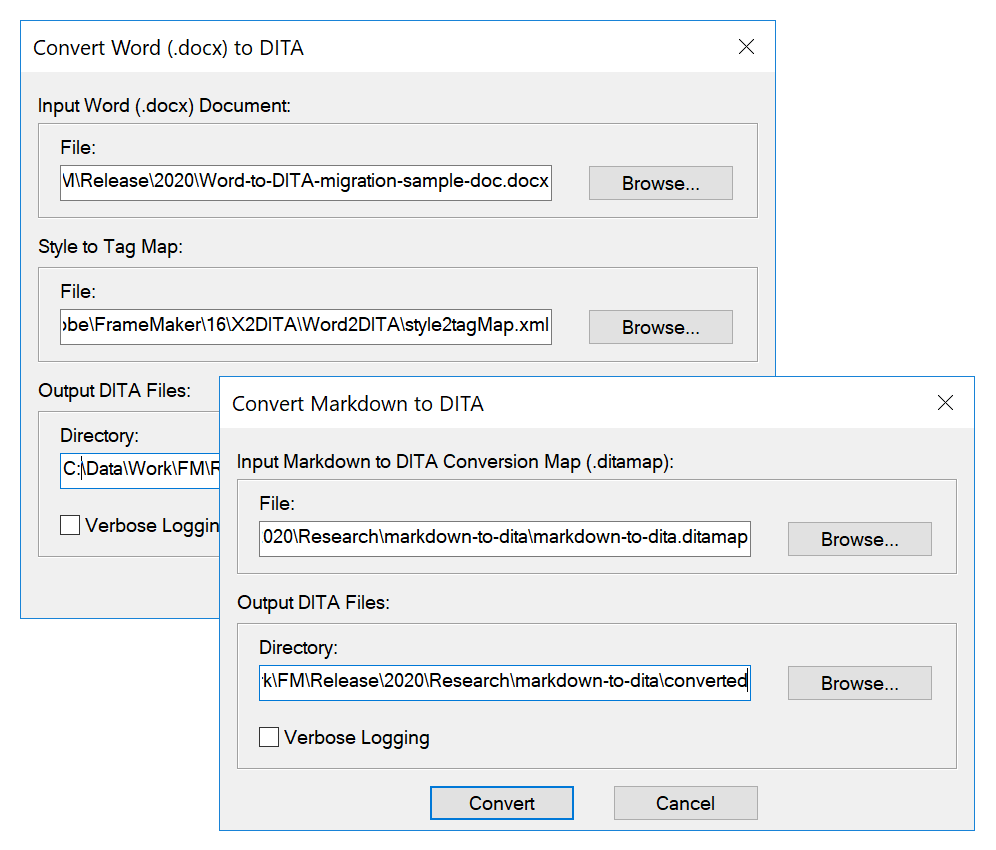This screenshot has height=850, width=996.
Task: Enable Verbose Logging in the Word dialog
Action: coord(70,525)
